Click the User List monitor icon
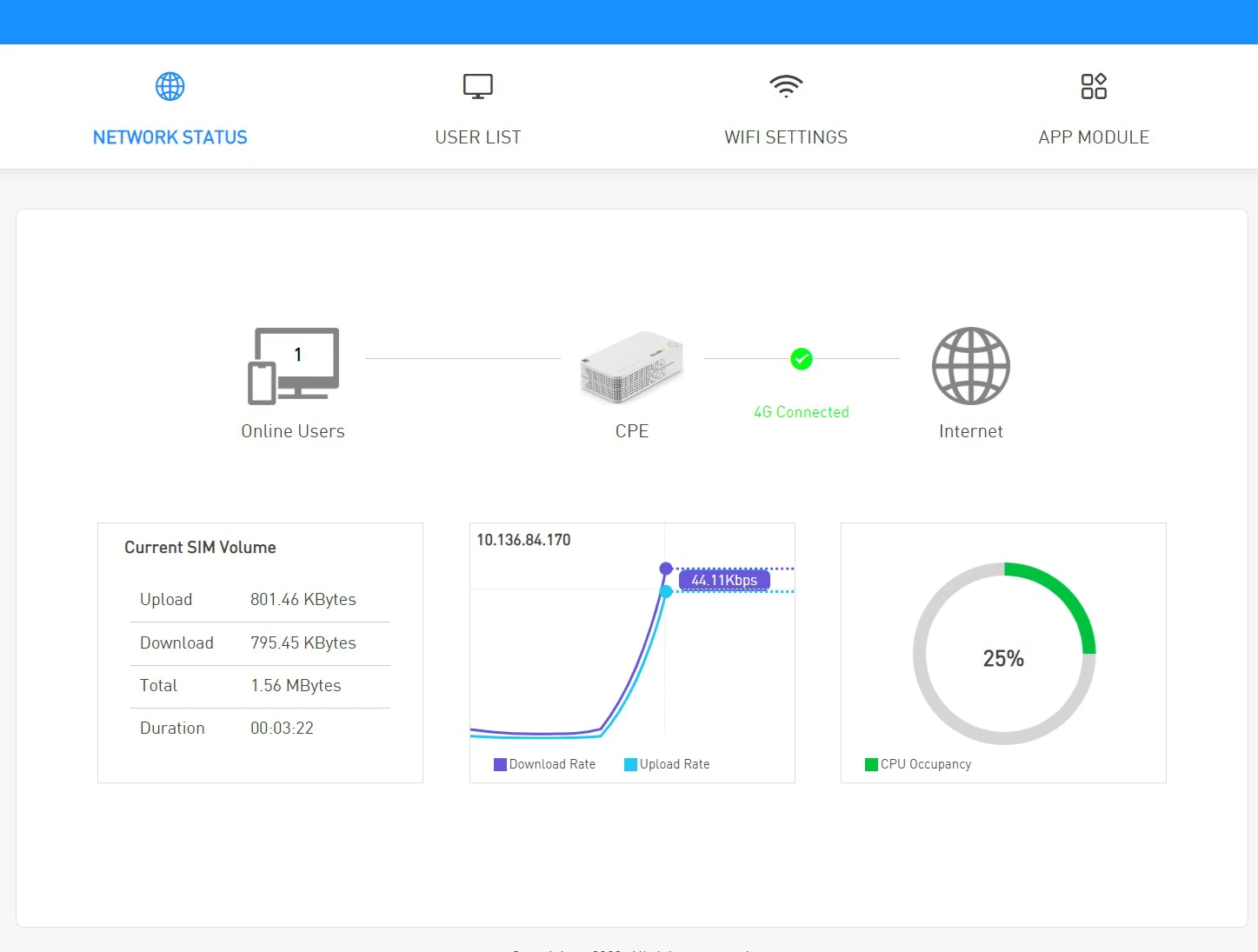 tap(477, 86)
